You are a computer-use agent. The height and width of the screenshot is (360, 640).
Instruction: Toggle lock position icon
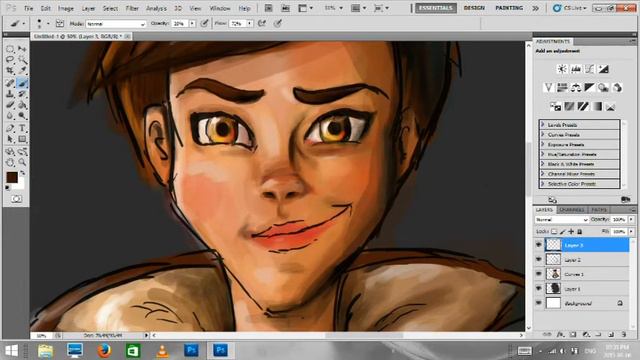(571, 231)
